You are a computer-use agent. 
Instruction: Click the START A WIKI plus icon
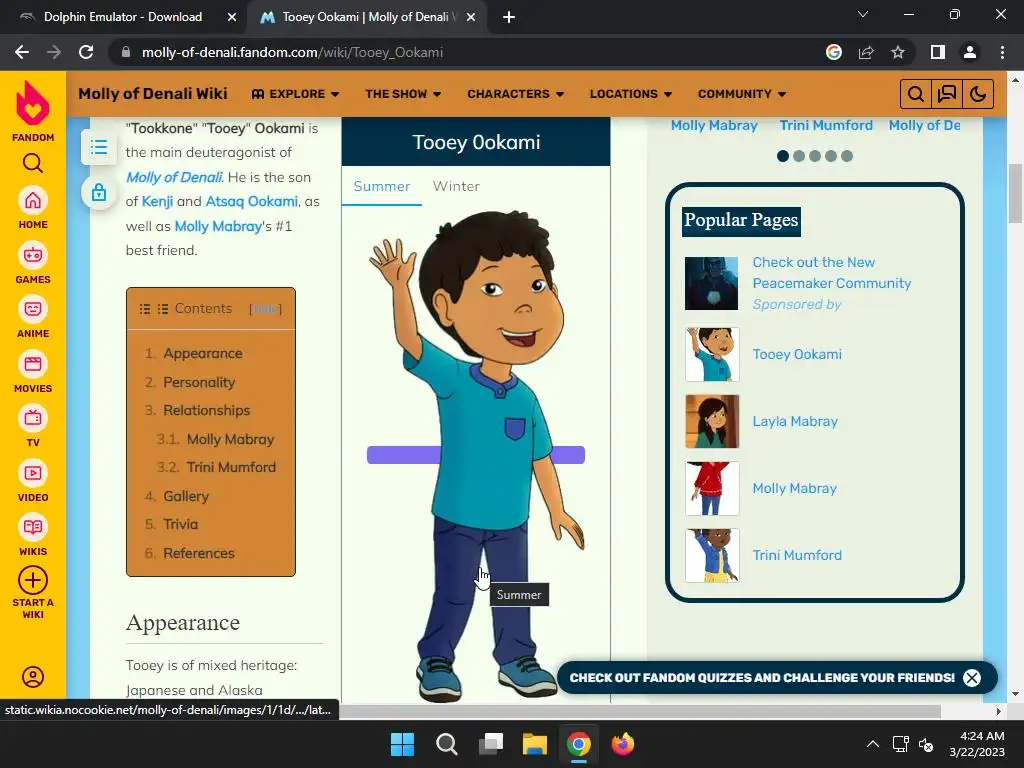pos(33,580)
